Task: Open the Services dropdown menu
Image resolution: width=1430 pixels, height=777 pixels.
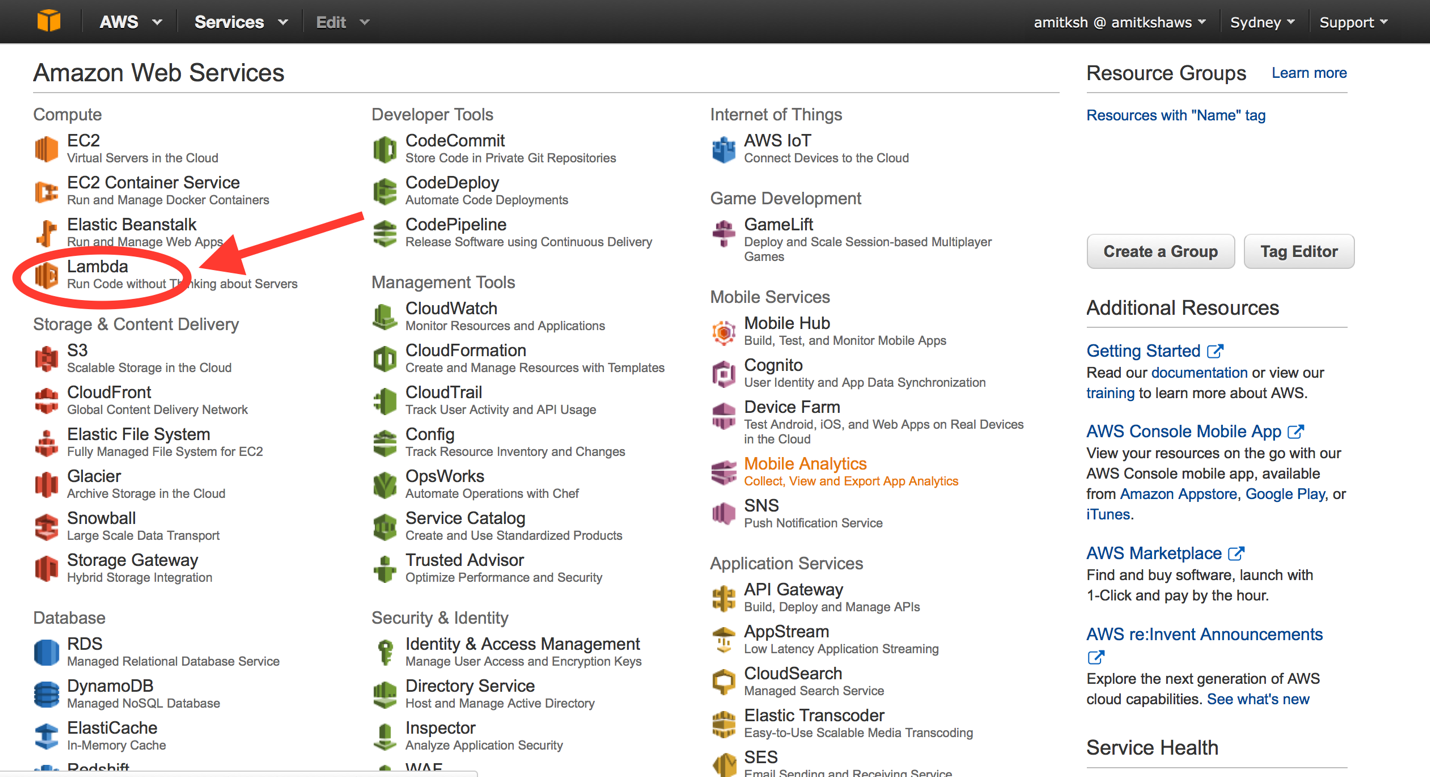Action: pos(241,22)
